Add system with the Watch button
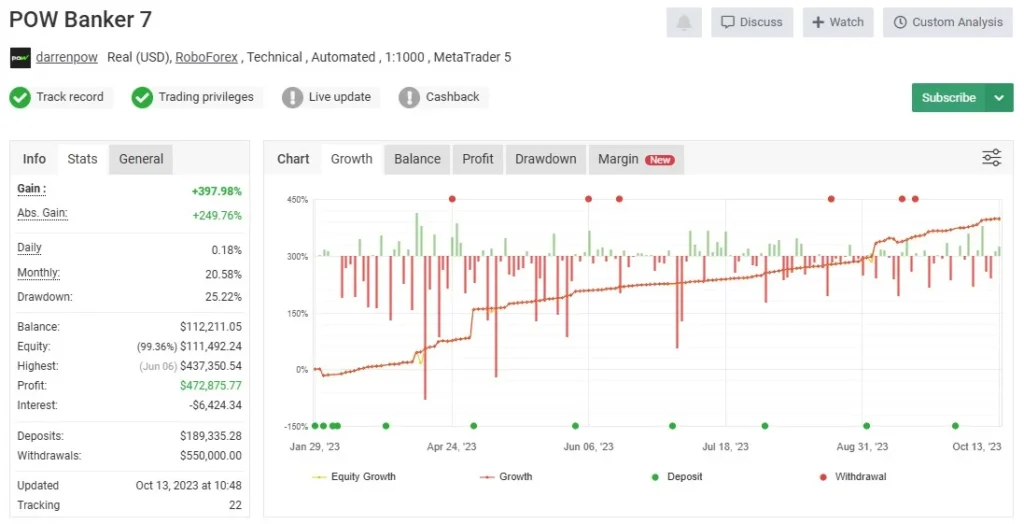1024x524 pixels. tap(838, 22)
